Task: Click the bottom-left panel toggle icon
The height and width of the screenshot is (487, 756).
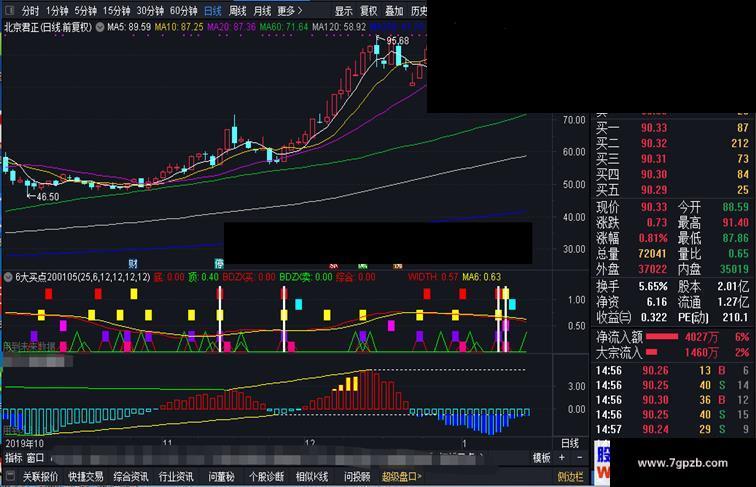Action: (x=10, y=476)
